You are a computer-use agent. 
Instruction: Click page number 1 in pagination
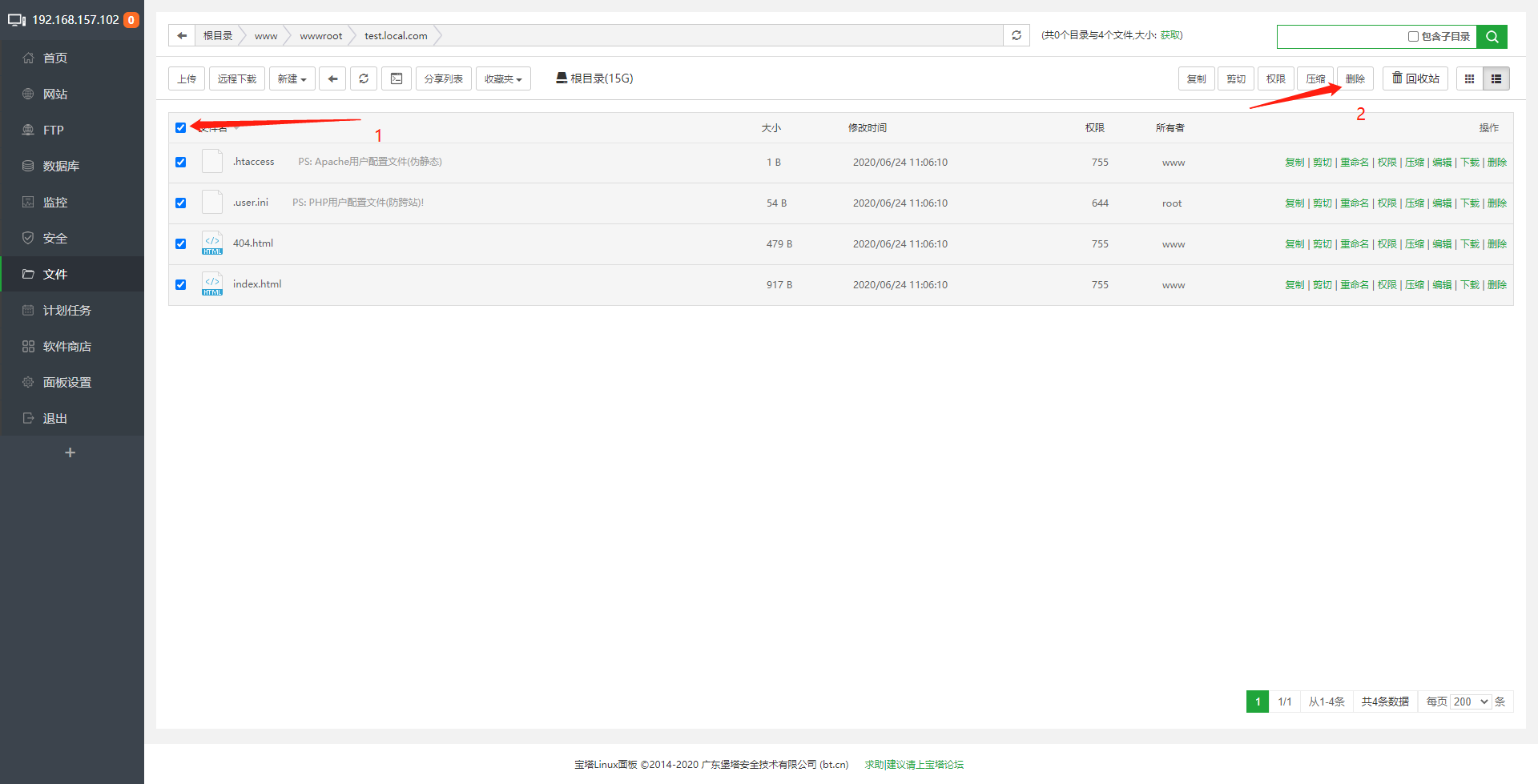tap(1258, 702)
